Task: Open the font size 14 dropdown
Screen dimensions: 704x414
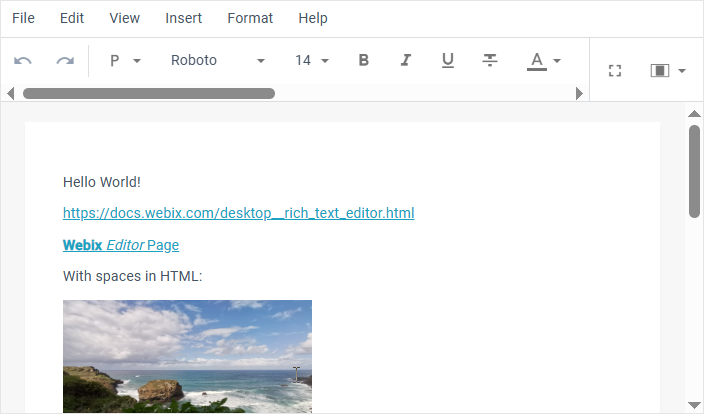Action: (312, 61)
